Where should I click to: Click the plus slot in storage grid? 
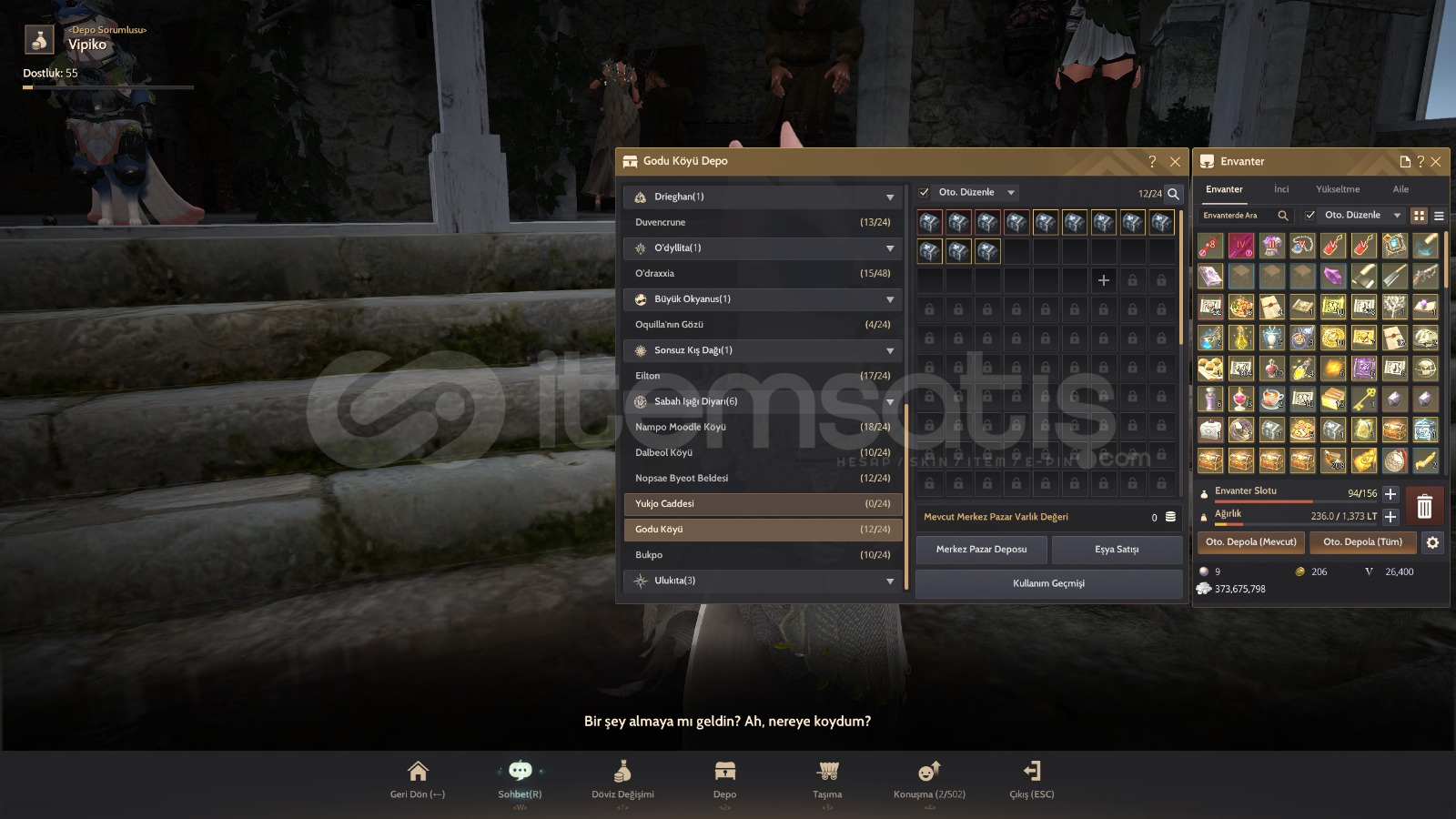1104,280
